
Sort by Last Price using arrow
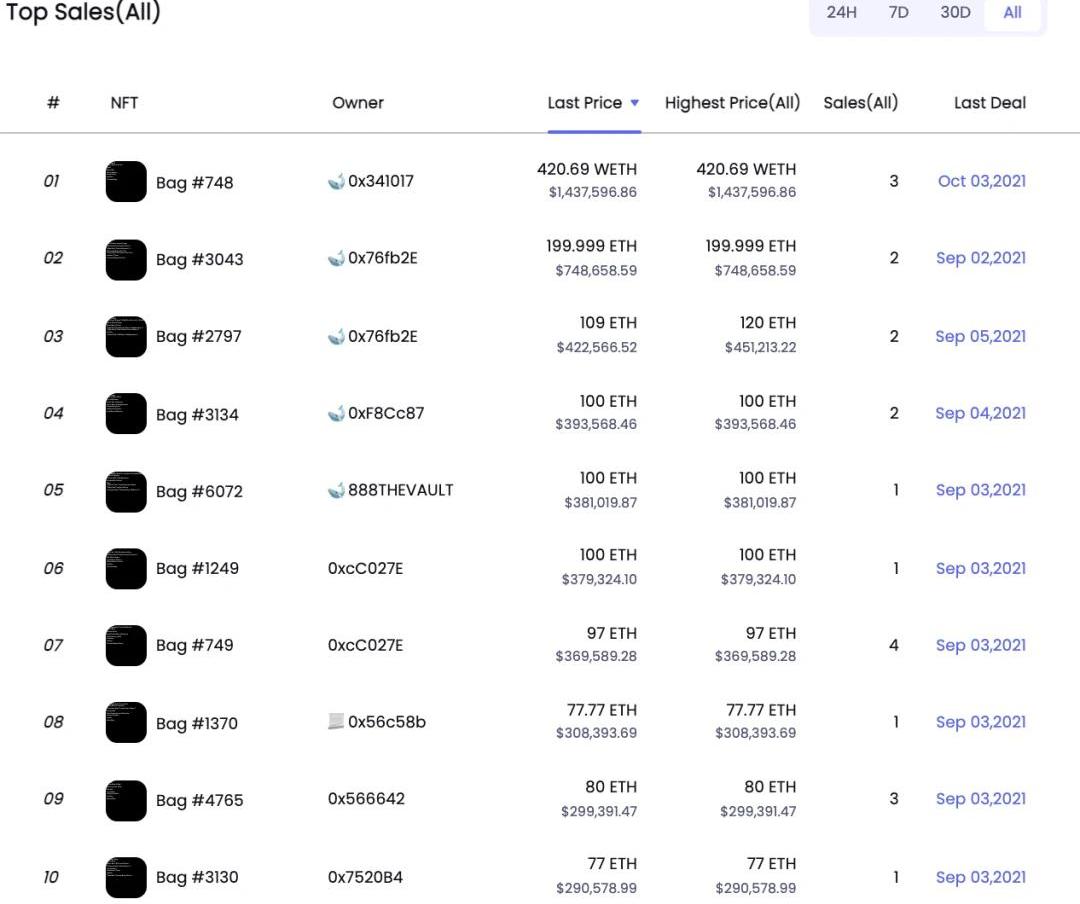tap(634, 103)
